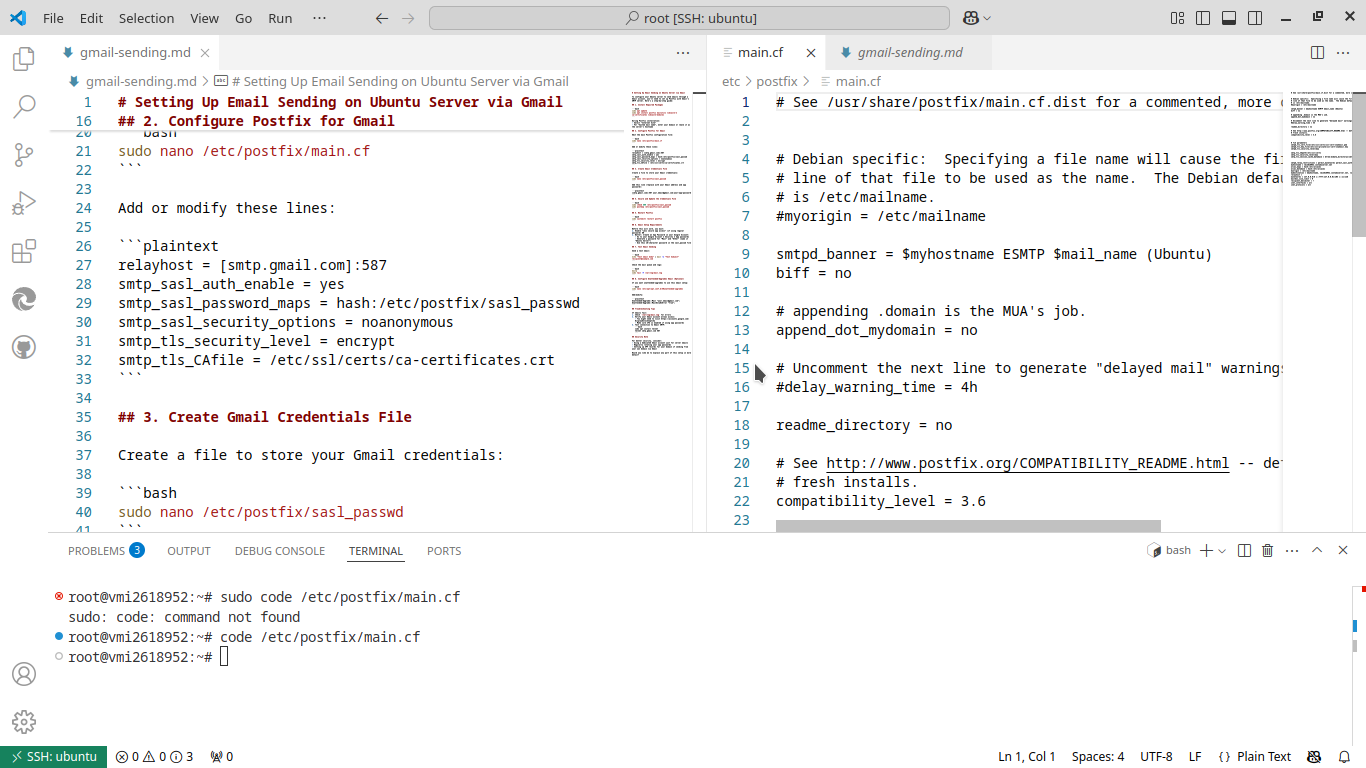This screenshot has height=768, width=1366.
Task: Toggle the primary side bar
Action: point(1203,18)
